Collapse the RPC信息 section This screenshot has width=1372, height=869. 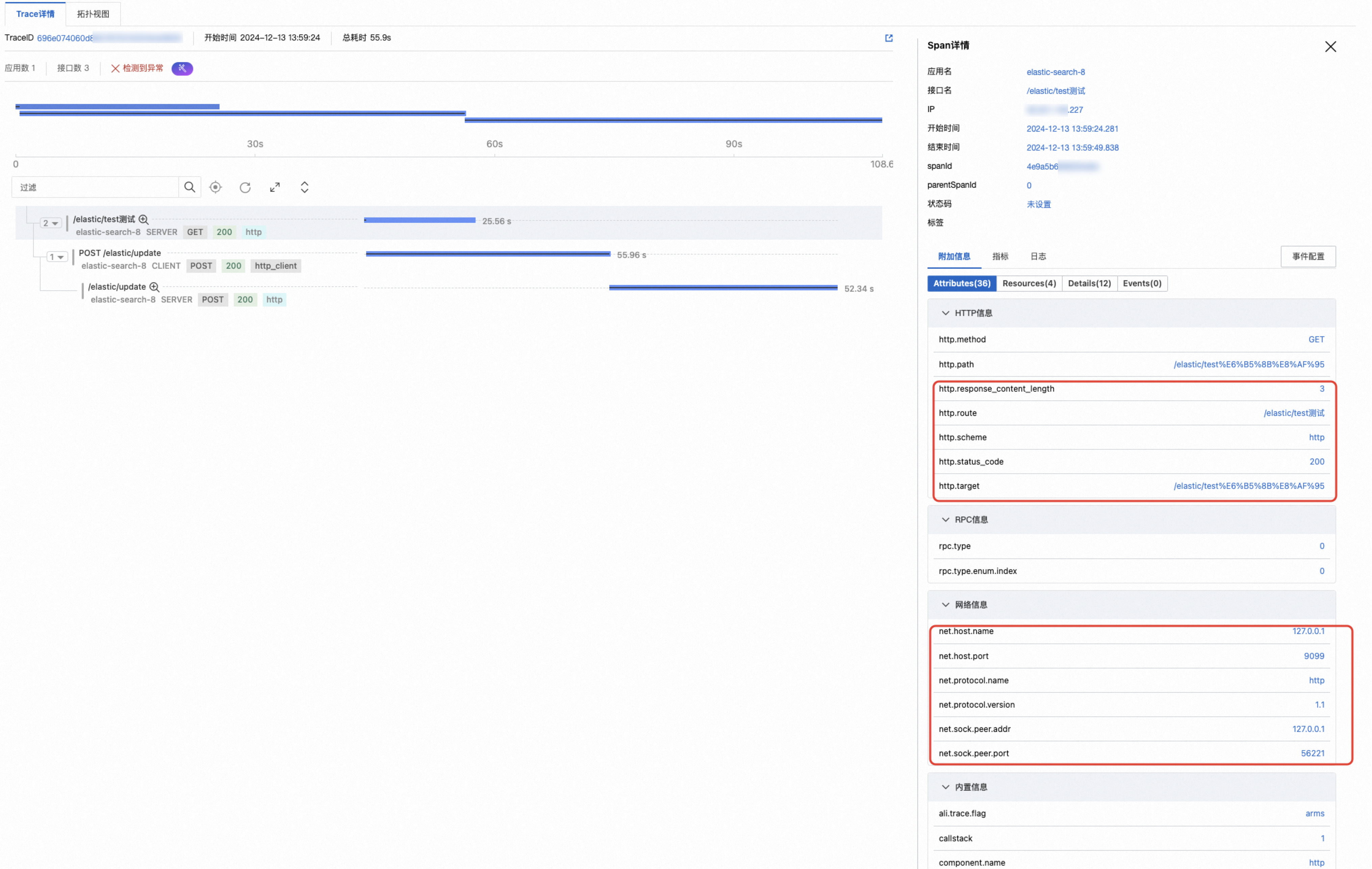click(x=945, y=520)
